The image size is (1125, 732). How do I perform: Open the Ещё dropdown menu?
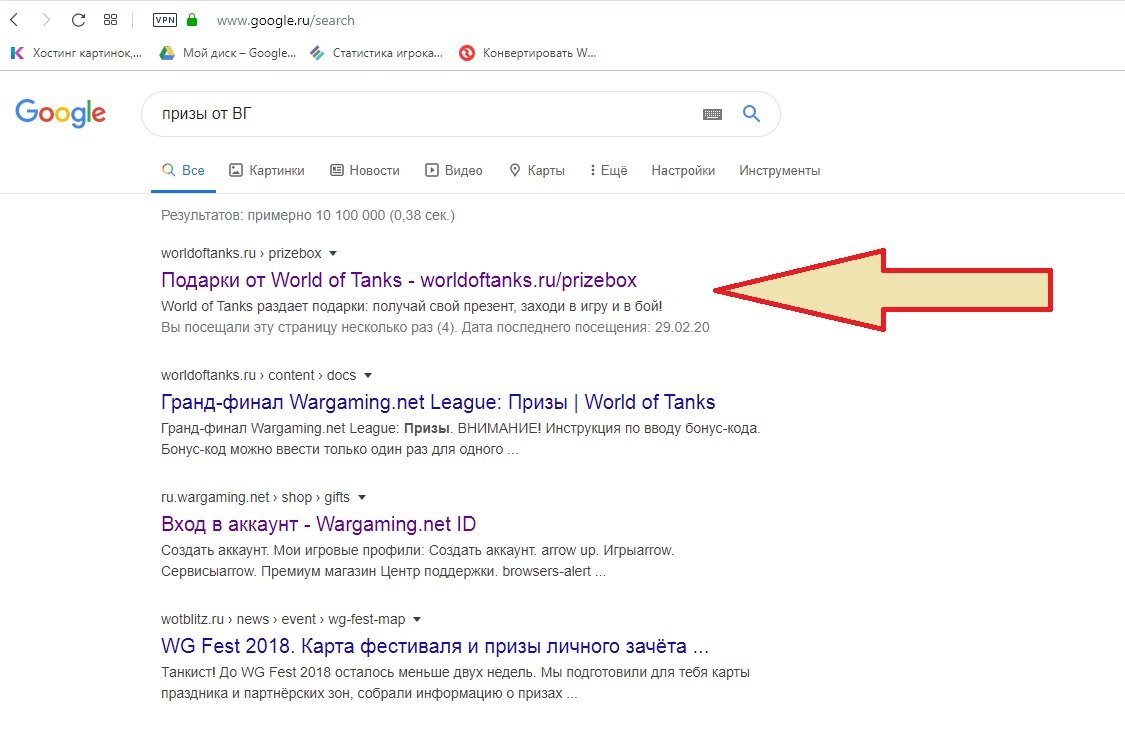[608, 170]
